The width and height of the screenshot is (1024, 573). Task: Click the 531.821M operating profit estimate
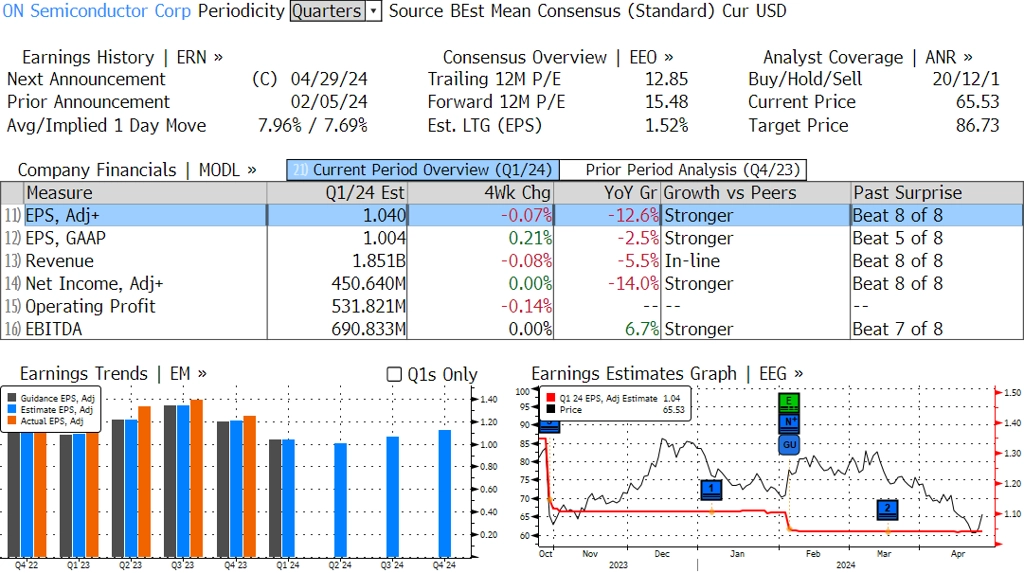[368, 306]
